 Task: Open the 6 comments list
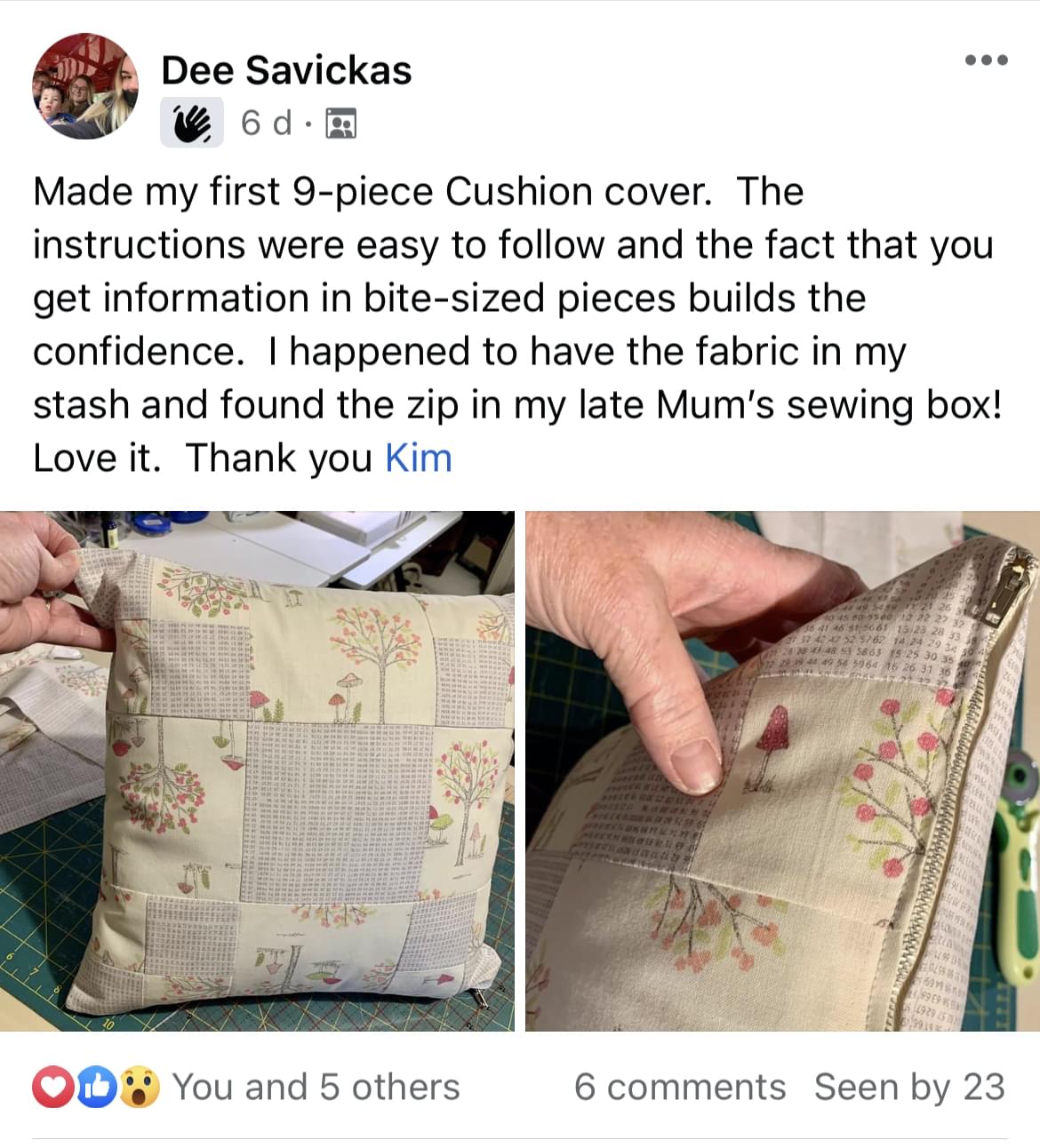point(680,1088)
